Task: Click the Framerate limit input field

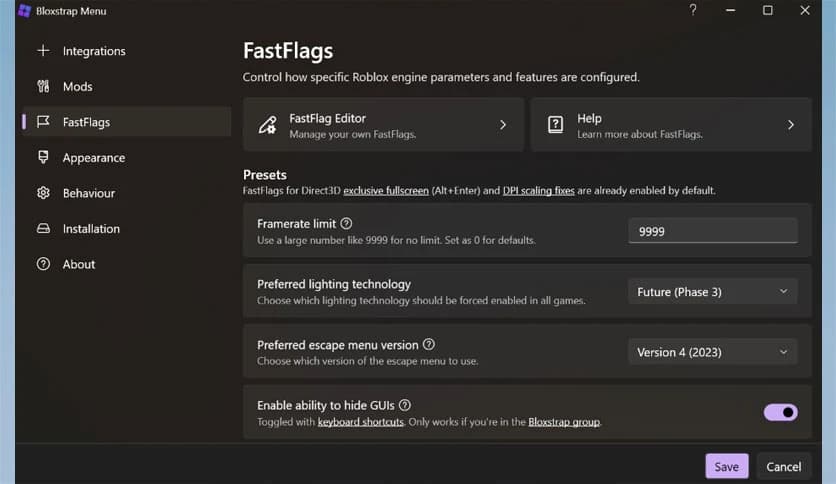Action: (712, 231)
